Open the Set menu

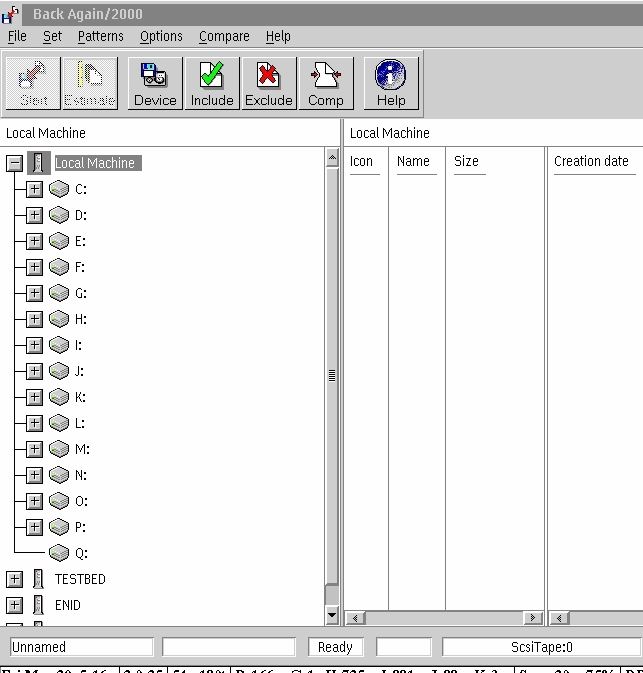[52, 36]
